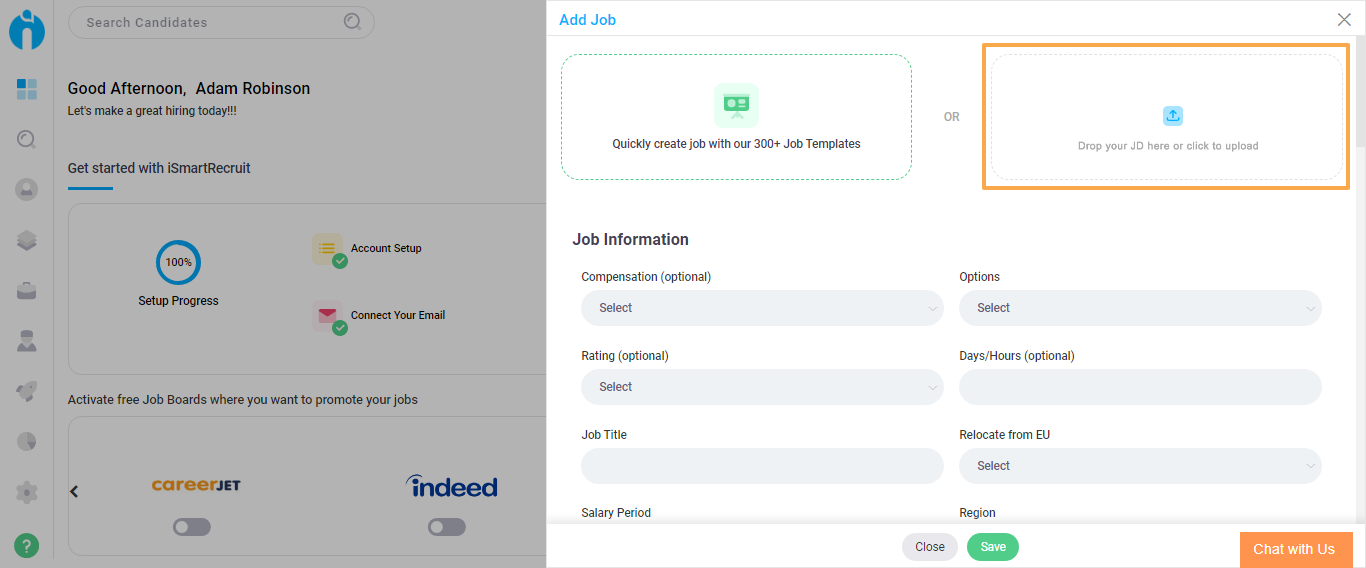Open the briefcase jobs icon in sidebar
The height and width of the screenshot is (568, 1366).
(27, 291)
